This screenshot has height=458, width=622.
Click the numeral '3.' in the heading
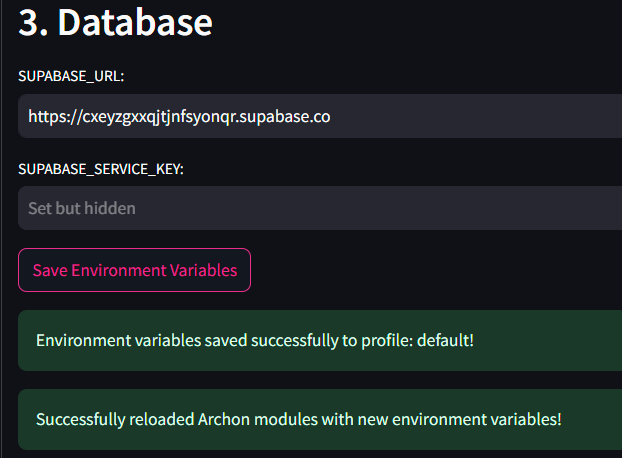33,23
